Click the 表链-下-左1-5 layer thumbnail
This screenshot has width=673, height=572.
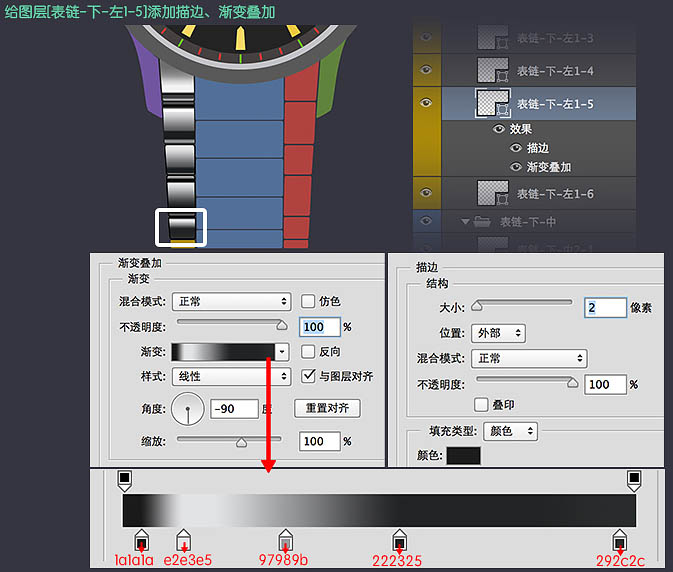pyautogui.click(x=490, y=103)
